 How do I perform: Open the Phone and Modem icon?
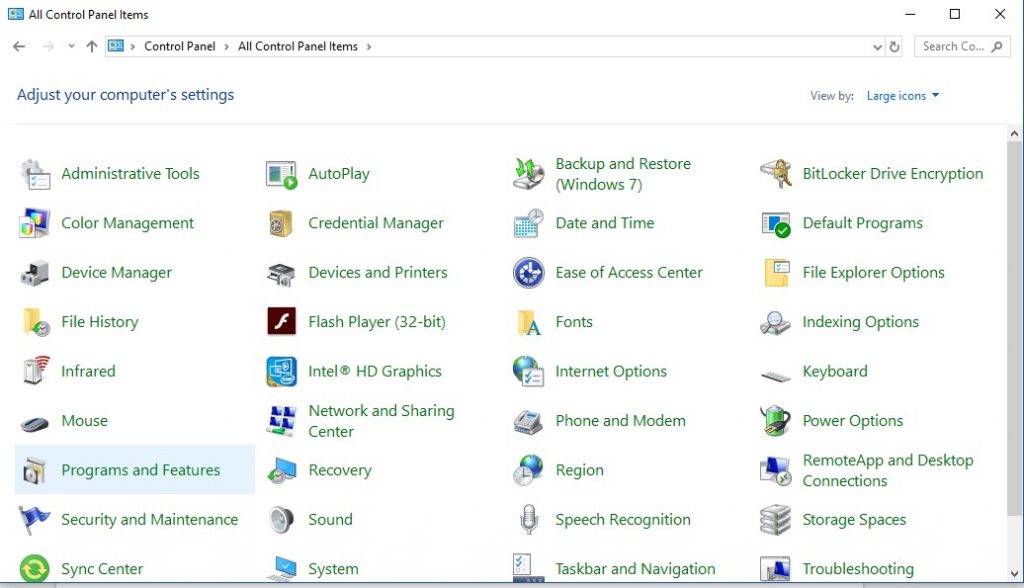[529, 421]
